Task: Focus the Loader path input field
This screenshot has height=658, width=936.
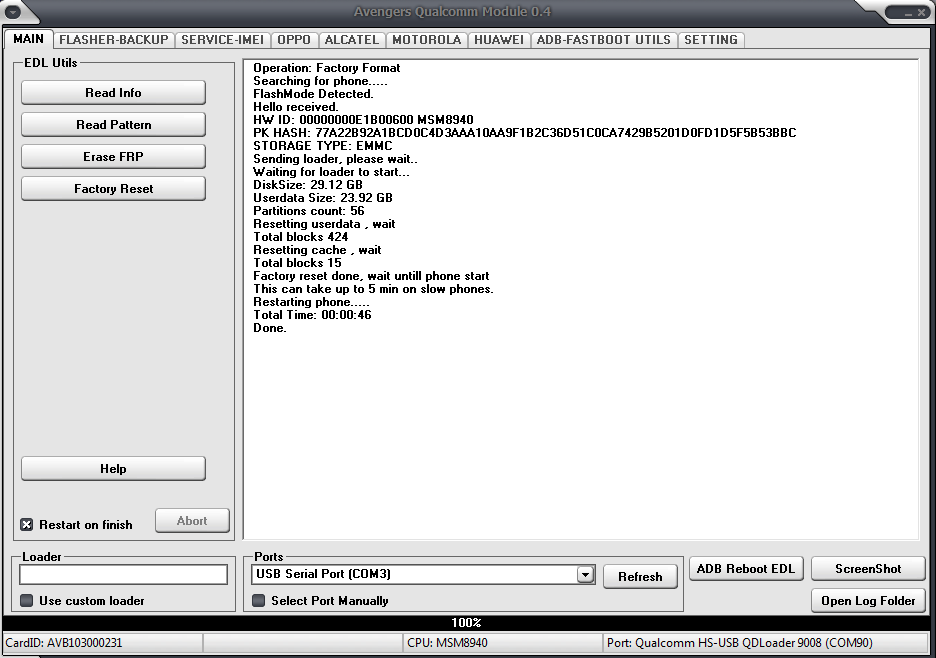Action: (124, 574)
